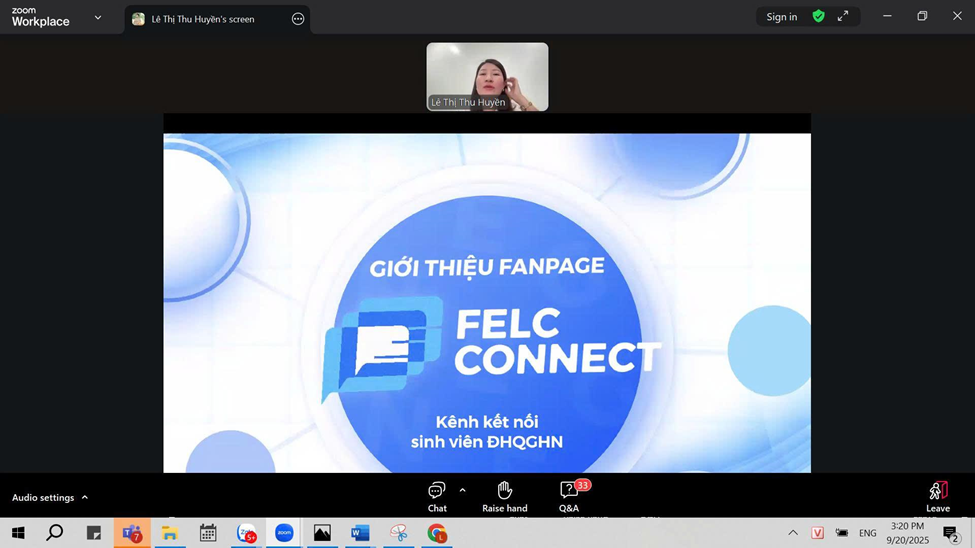Open battery status tray icon
The width and height of the screenshot is (975, 548).
point(842,533)
